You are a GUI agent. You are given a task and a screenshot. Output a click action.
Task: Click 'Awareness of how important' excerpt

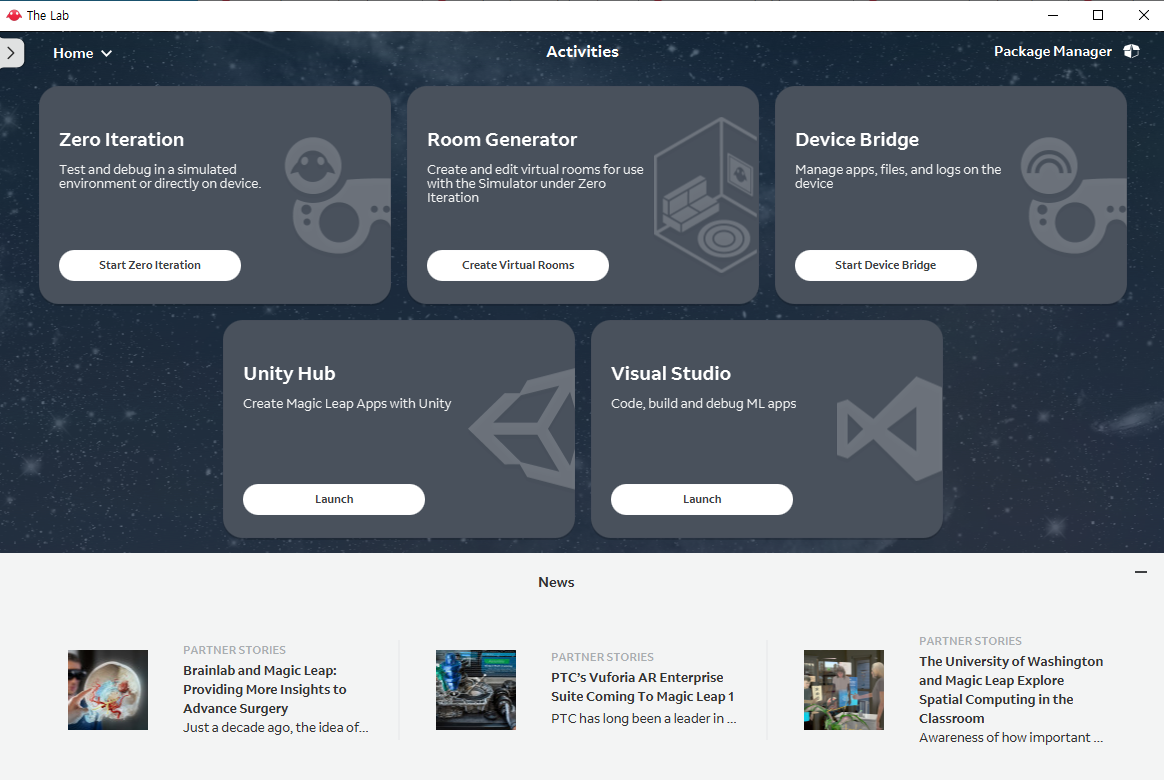(x=1011, y=738)
